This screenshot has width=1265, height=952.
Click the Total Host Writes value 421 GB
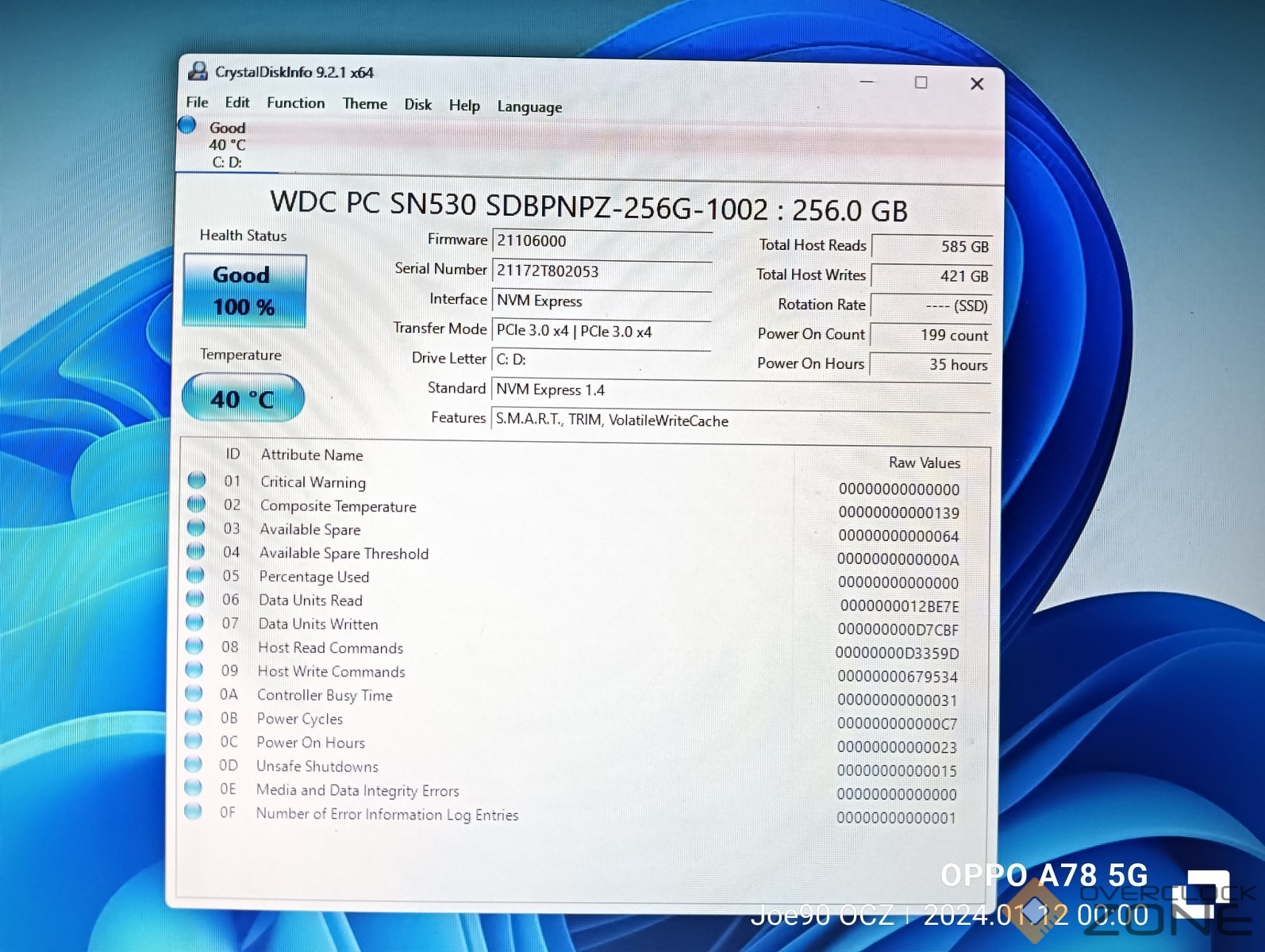(x=932, y=276)
